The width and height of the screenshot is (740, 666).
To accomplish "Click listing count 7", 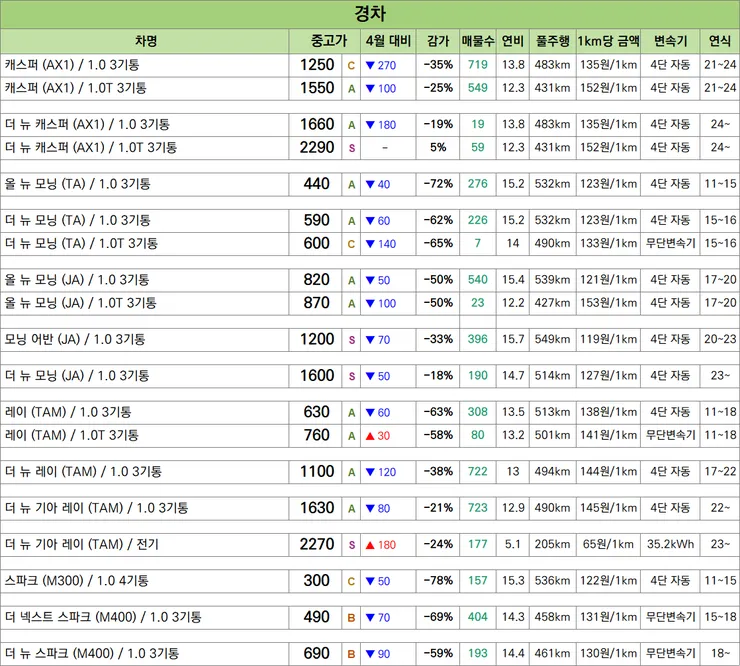I will [x=478, y=243].
